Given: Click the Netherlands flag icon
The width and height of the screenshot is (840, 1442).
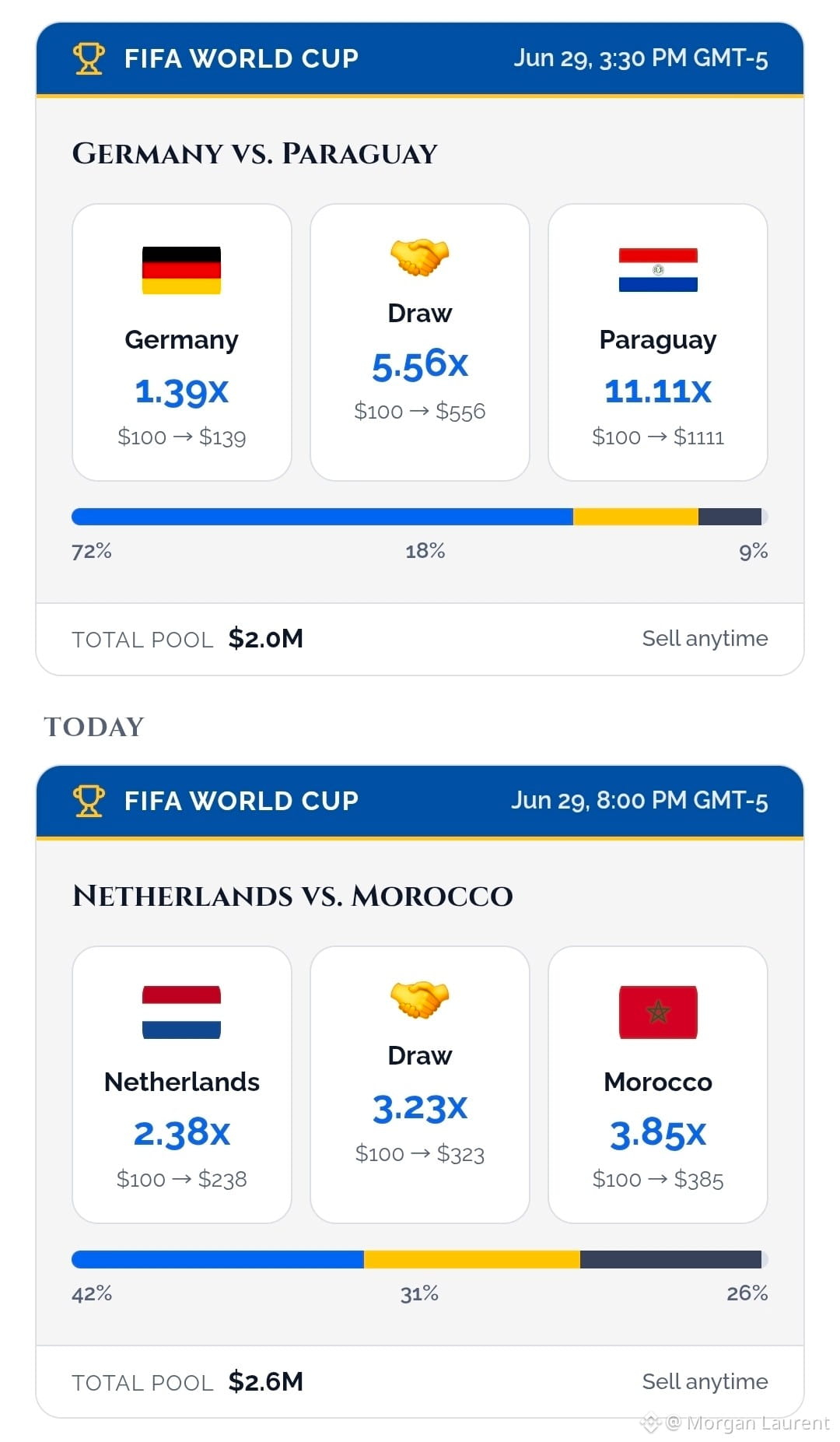Looking at the screenshot, I should [x=181, y=1012].
